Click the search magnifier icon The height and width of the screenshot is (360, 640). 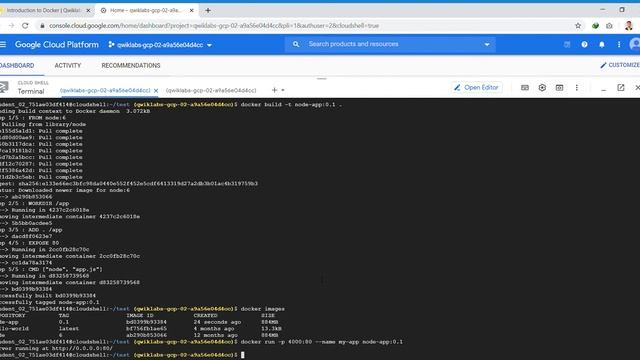point(296,44)
